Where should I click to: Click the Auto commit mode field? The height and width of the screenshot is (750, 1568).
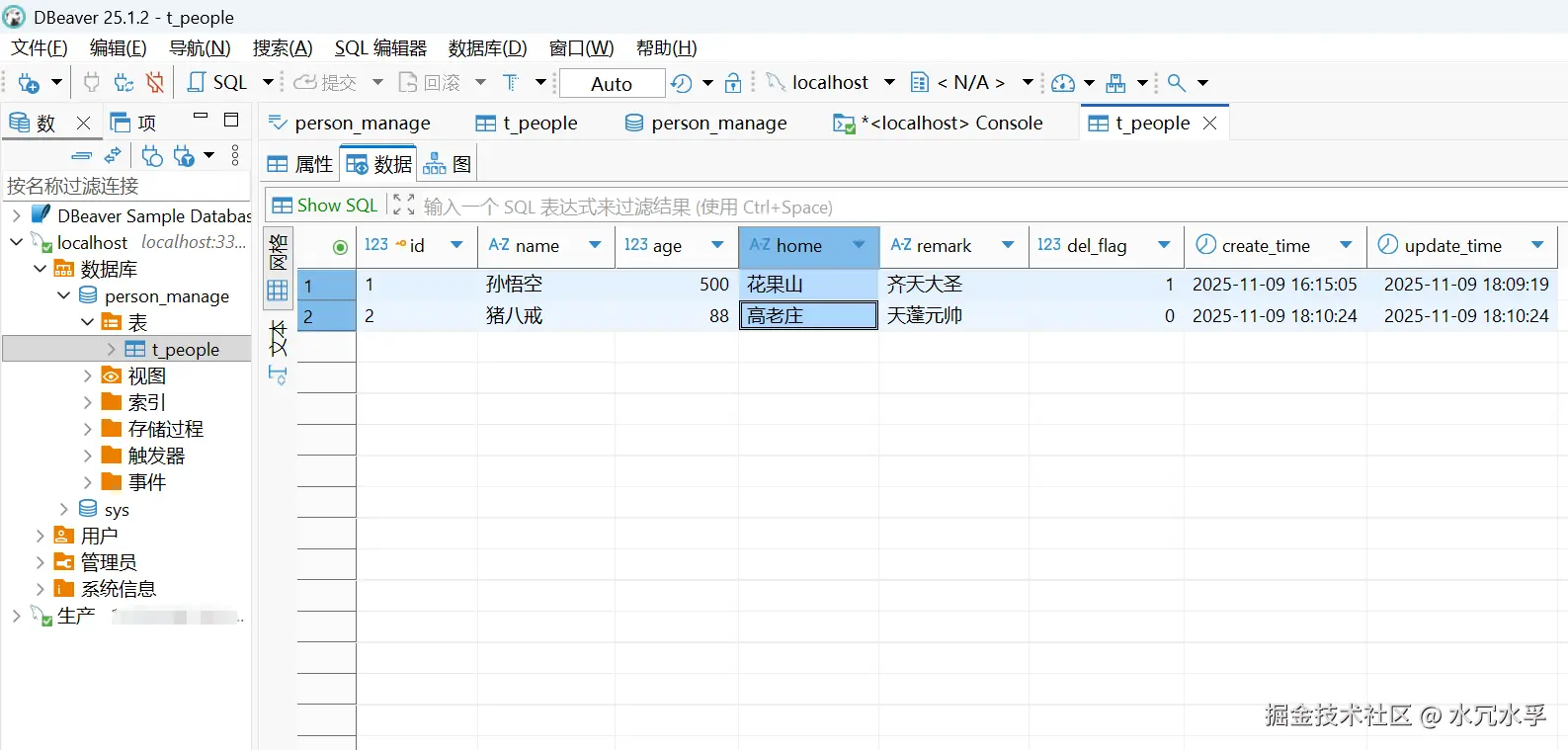(x=612, y=84)
